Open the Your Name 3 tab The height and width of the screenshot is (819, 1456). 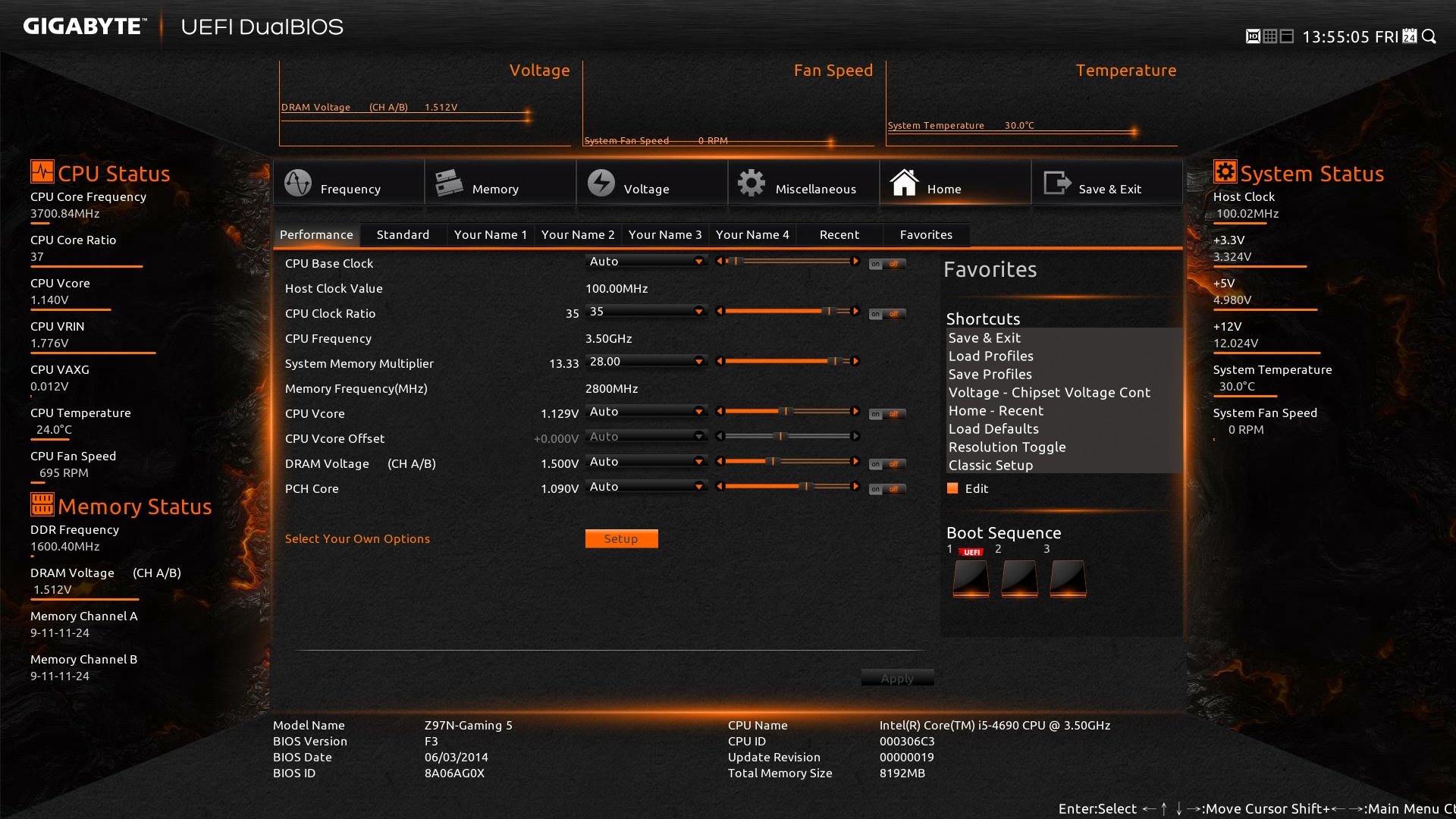point(665,234)
